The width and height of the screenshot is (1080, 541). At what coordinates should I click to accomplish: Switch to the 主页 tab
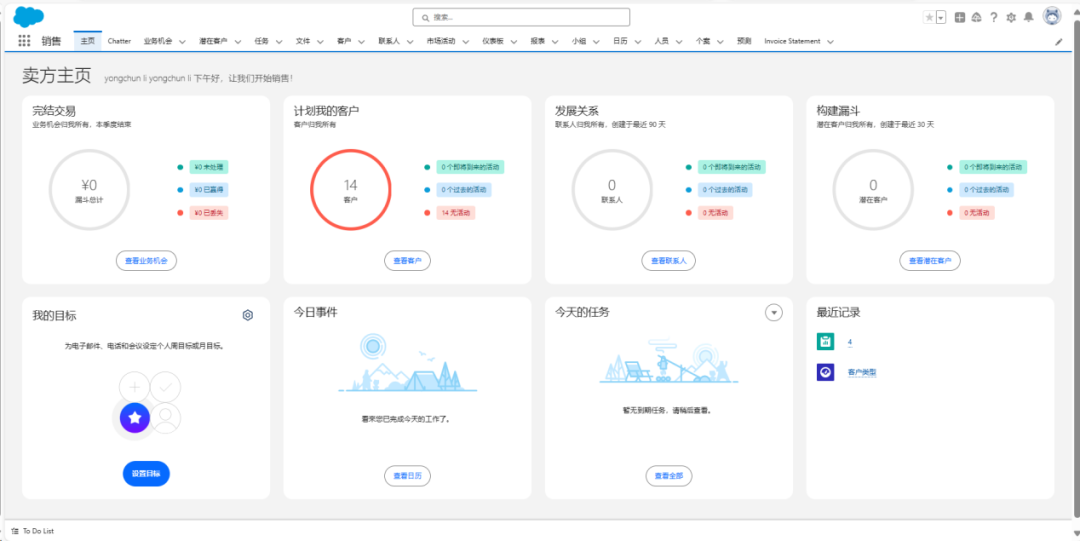[87, 41]
